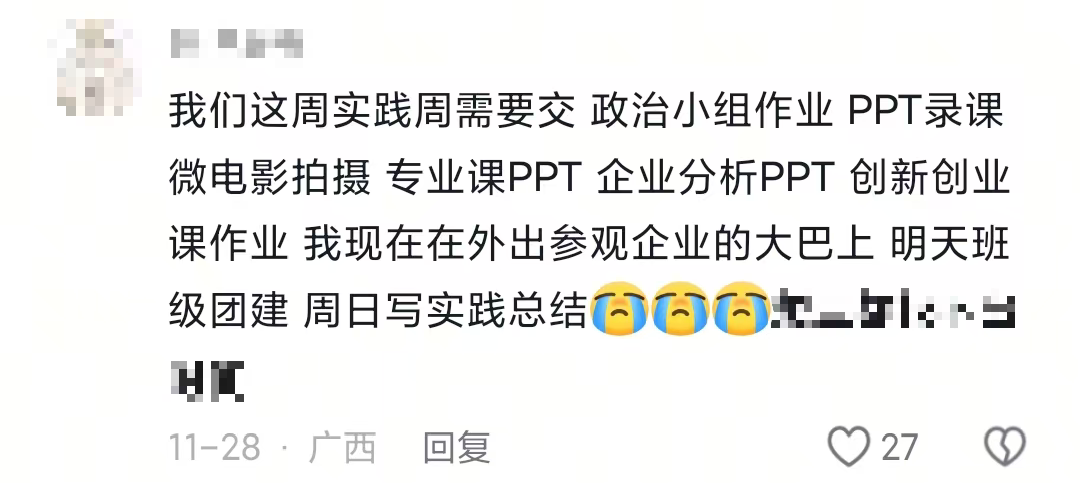Open the blurred username above the comment
The width and height of the screenshot is (1080, 483).
(x=237, y=42)
